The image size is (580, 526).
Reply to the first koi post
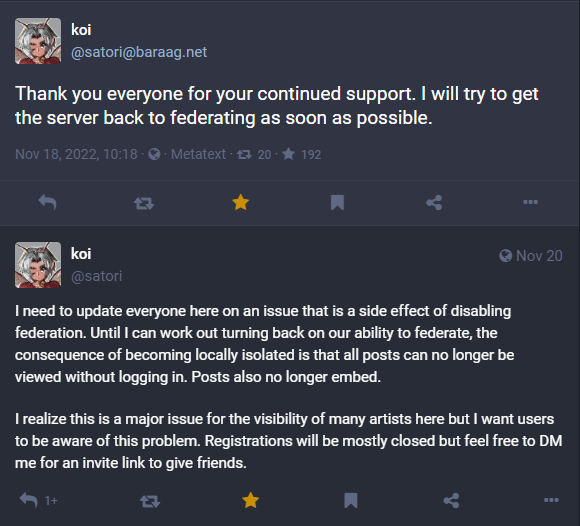[47, 202]
